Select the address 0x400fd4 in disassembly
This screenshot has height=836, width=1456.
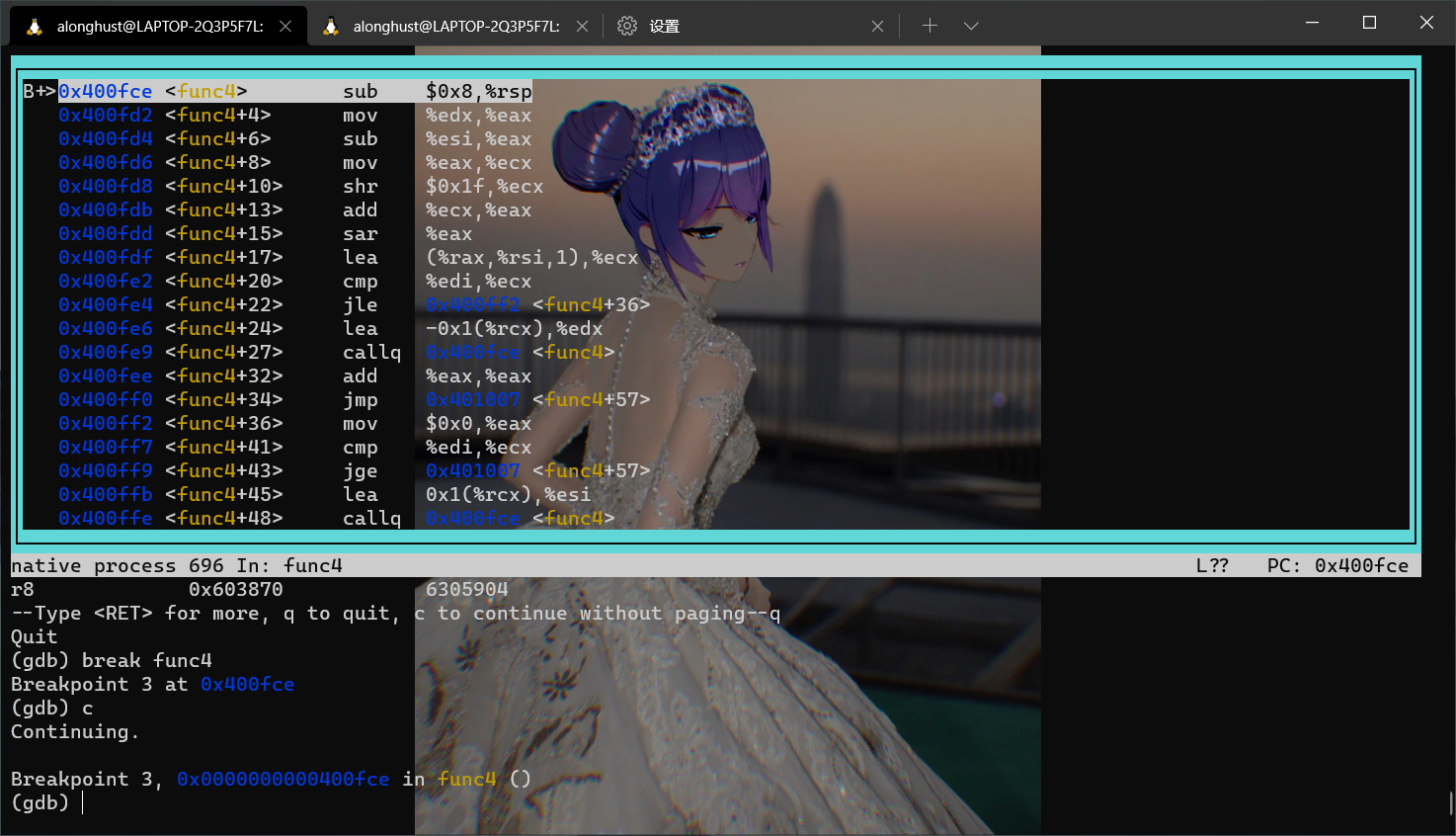pyautogui.click(x=106, y=138)
